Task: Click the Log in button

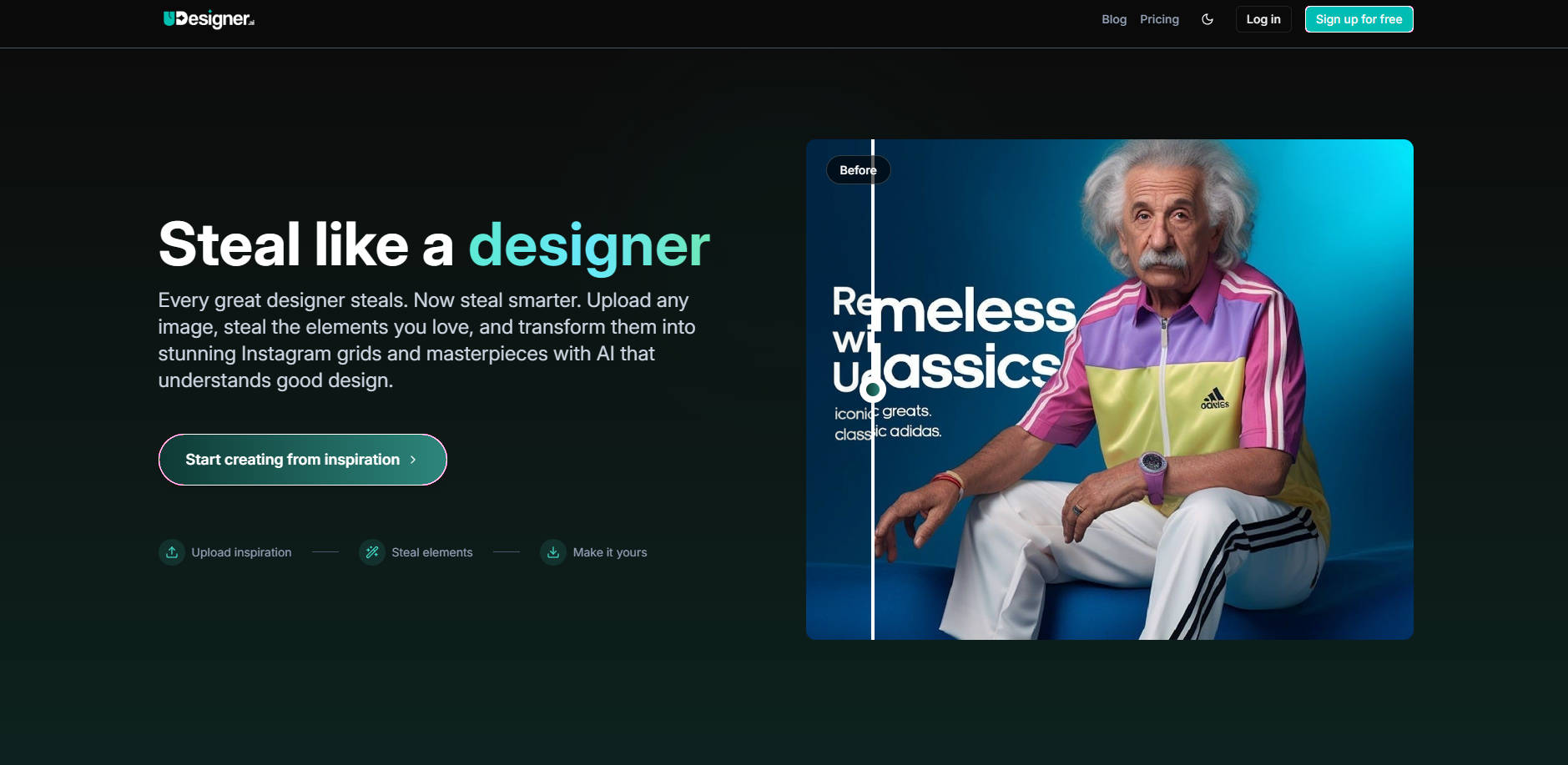Action: click(x=1263, y=18)
